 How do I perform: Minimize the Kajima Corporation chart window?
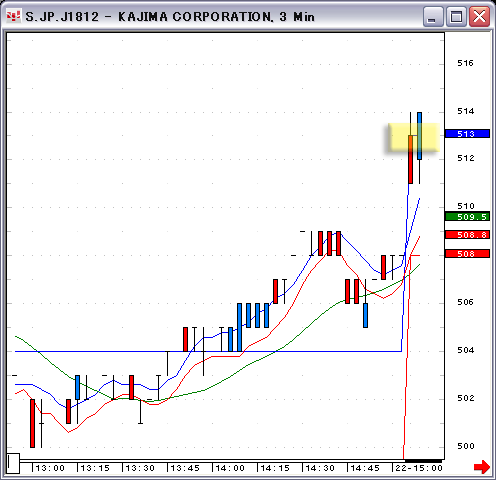(433, 16)
